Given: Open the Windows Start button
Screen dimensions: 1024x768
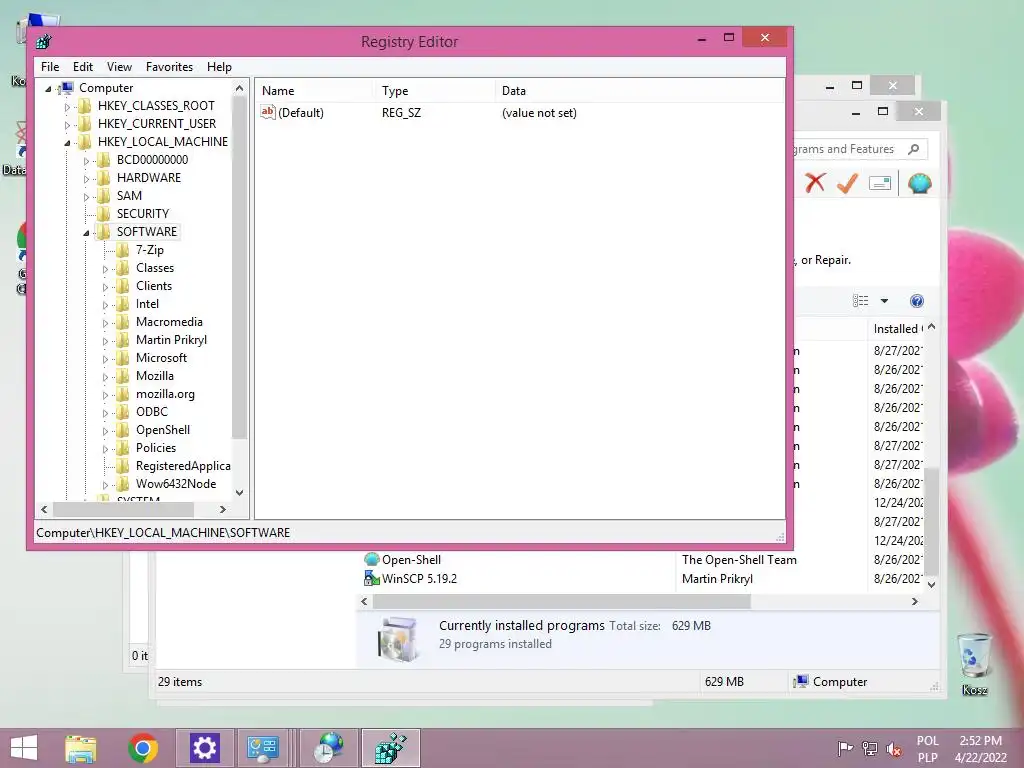Looking at the screenshot, I should (24, 748).
